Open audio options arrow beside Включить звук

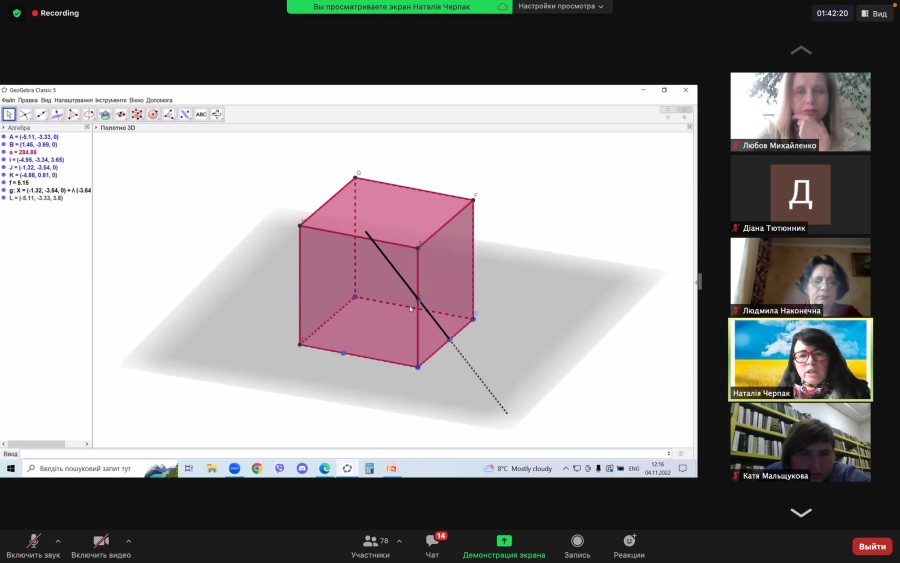58,541
